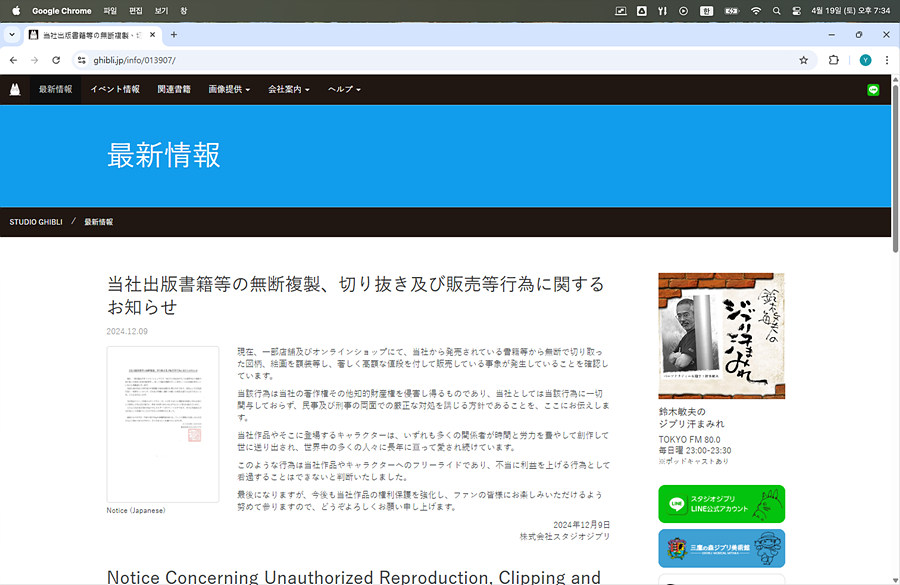The height and width of the screenshot is (585, 900).
Task: Open the 창 (Window) menu
Action: tap(184, 11)
